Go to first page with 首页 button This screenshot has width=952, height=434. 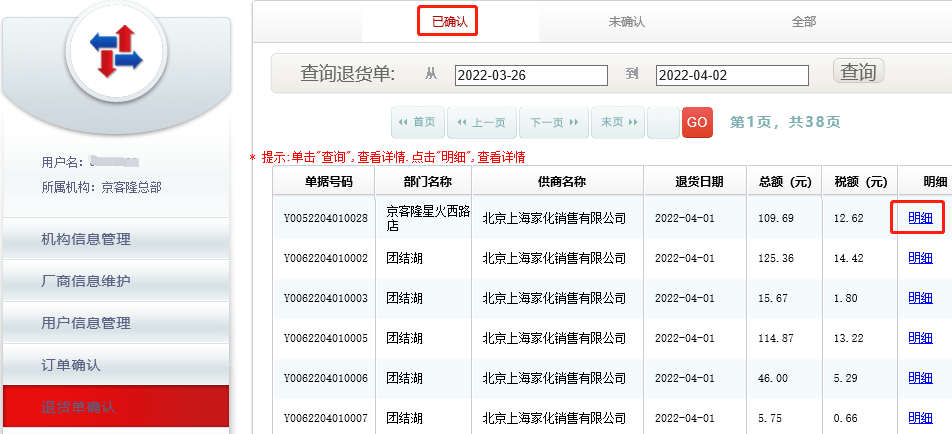point(417,122)
